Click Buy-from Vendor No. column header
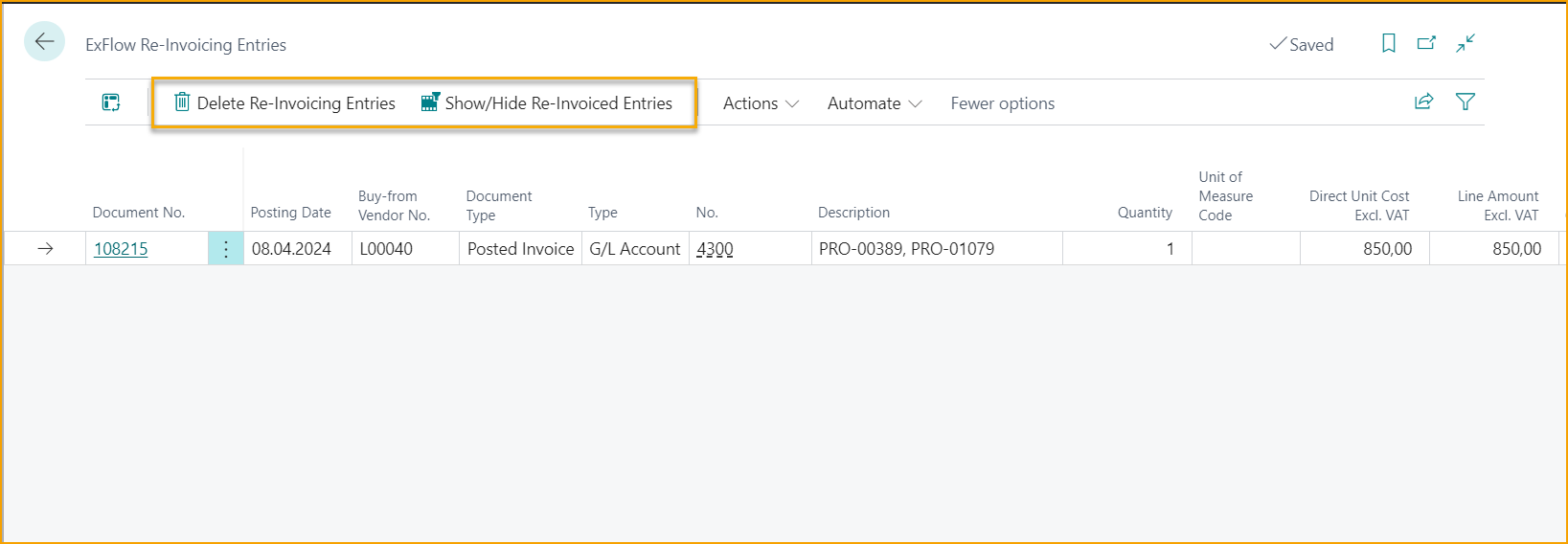 (x=394, y=205)
